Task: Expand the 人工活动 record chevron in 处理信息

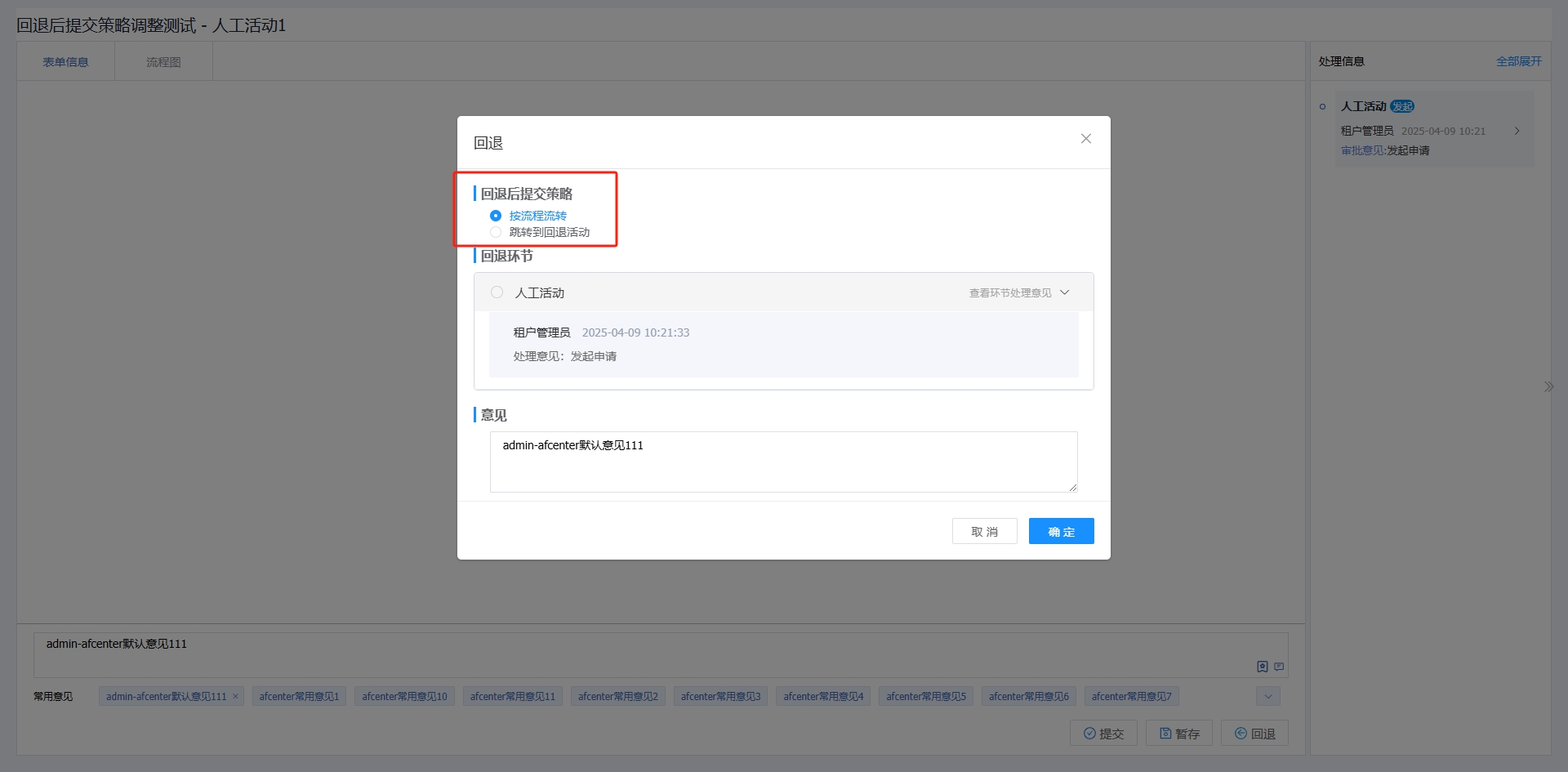Action: click(x=1517, y=131)
